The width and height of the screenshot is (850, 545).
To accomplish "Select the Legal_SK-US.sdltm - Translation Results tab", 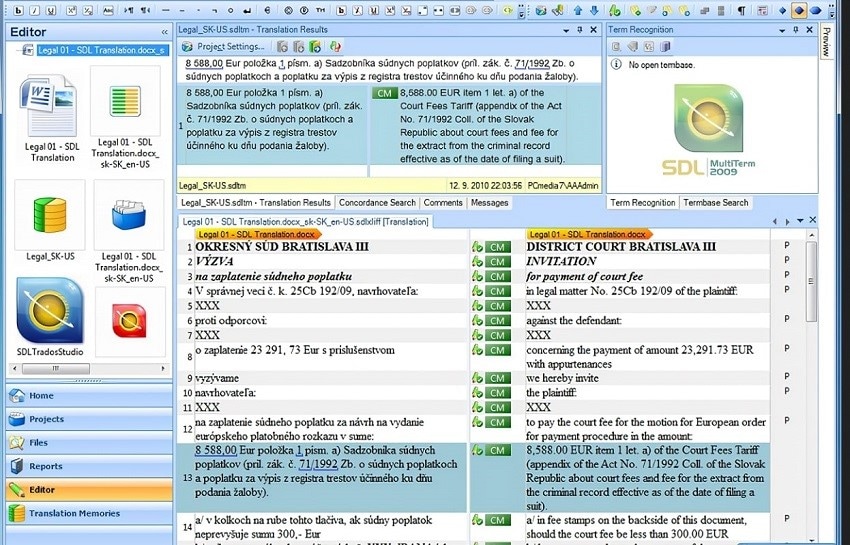I will [x=256, y=203].
